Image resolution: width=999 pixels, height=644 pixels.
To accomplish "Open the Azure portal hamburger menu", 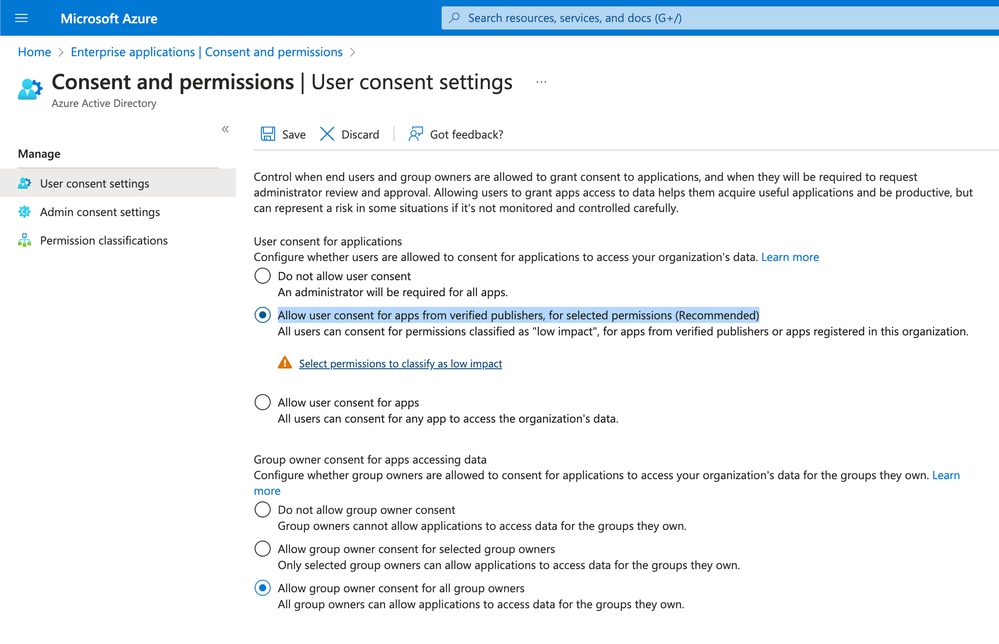I will click(x=21, y=18).
